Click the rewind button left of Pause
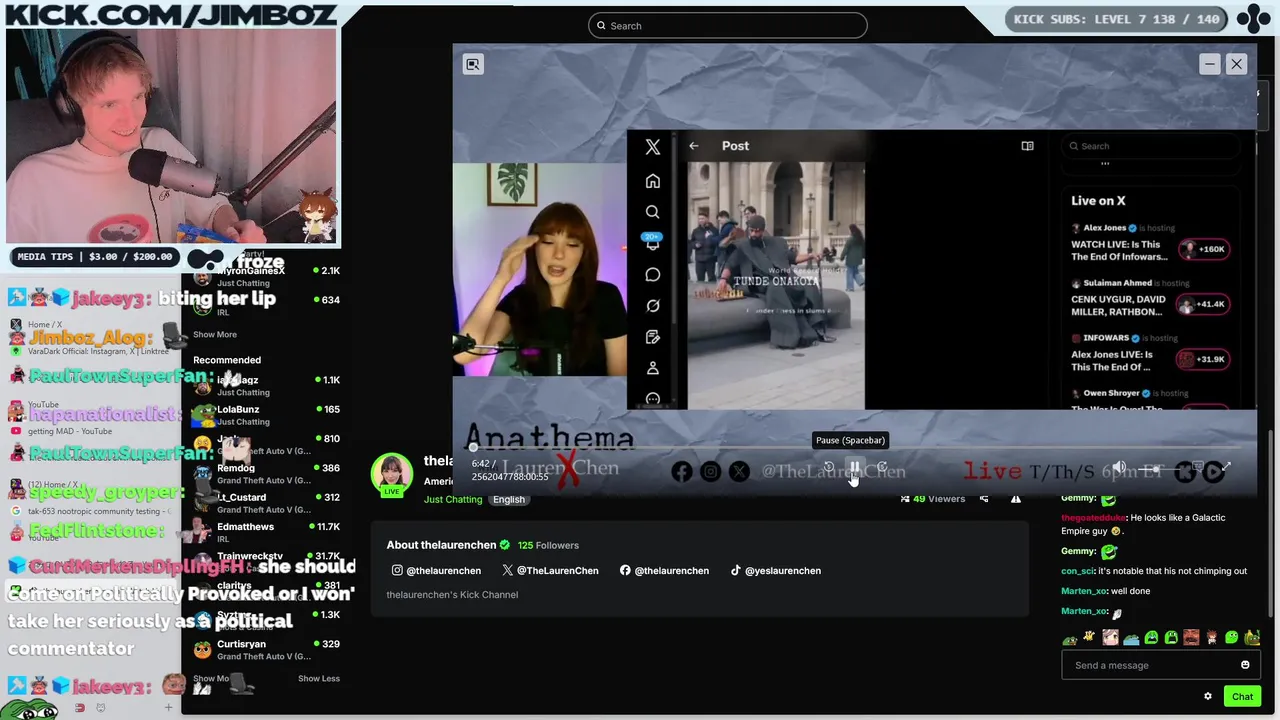Image resolution: width=1280 pixels, height=720 pixels. (828, 468)
